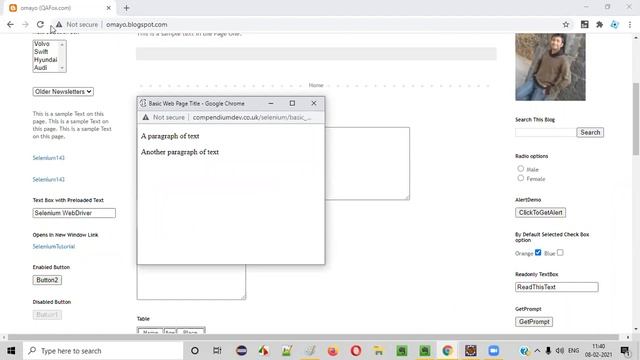Image resolution: width=640 pixels, height=360 pixels.
Task: Click the ReadThisText readonly textbox
Action: click(557, 287)
